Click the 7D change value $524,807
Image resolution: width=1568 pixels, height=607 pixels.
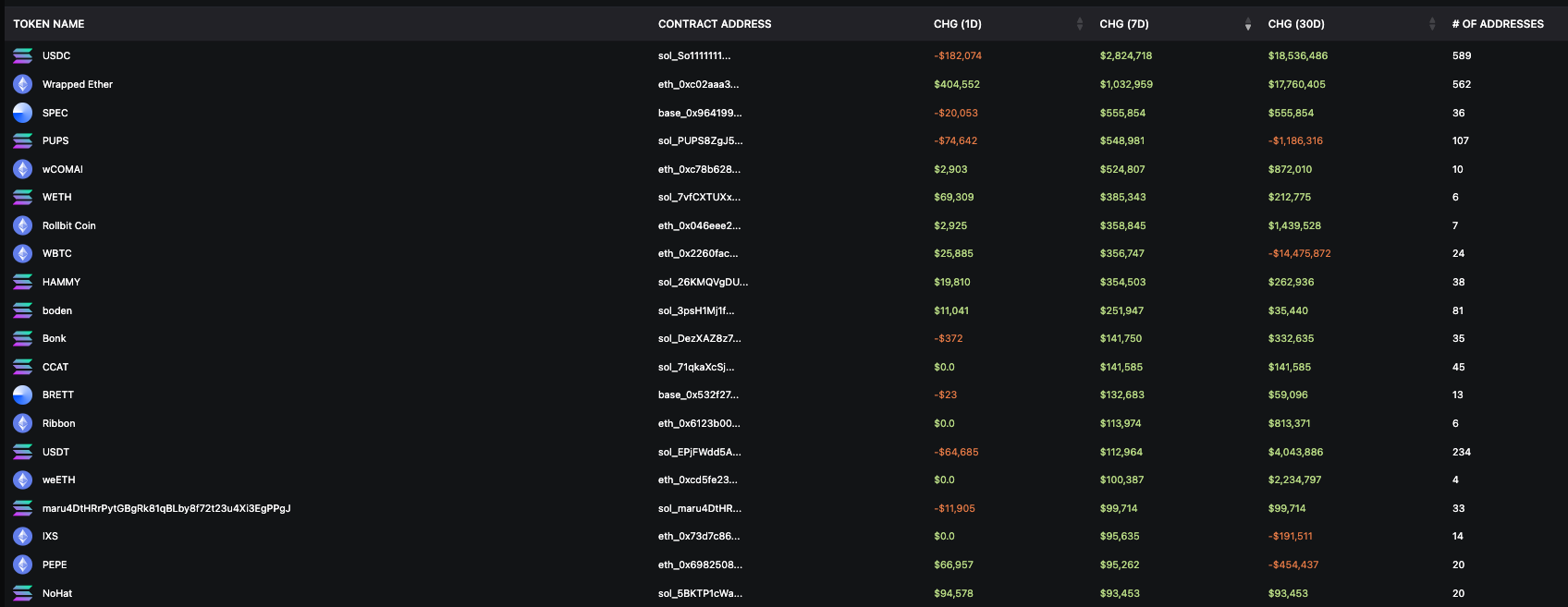point(1122,169)
